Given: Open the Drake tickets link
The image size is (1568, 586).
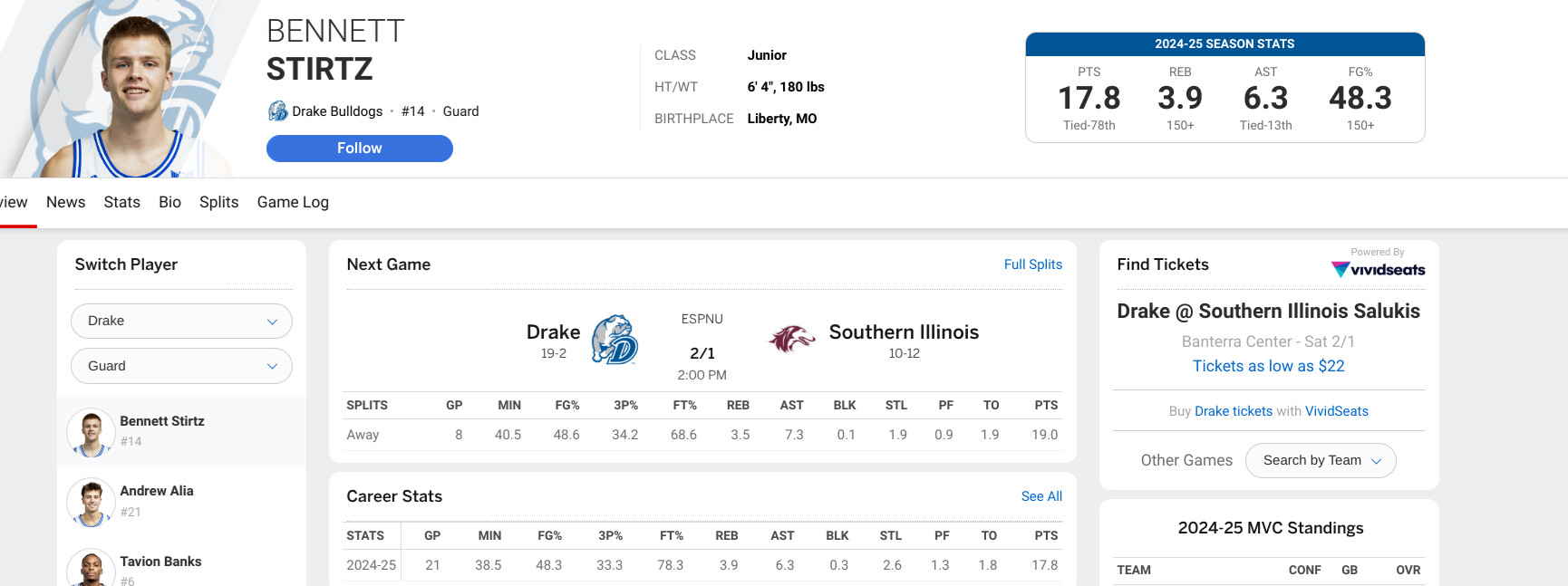Looking at the screenshot, I should click(x=1233, y=411).
